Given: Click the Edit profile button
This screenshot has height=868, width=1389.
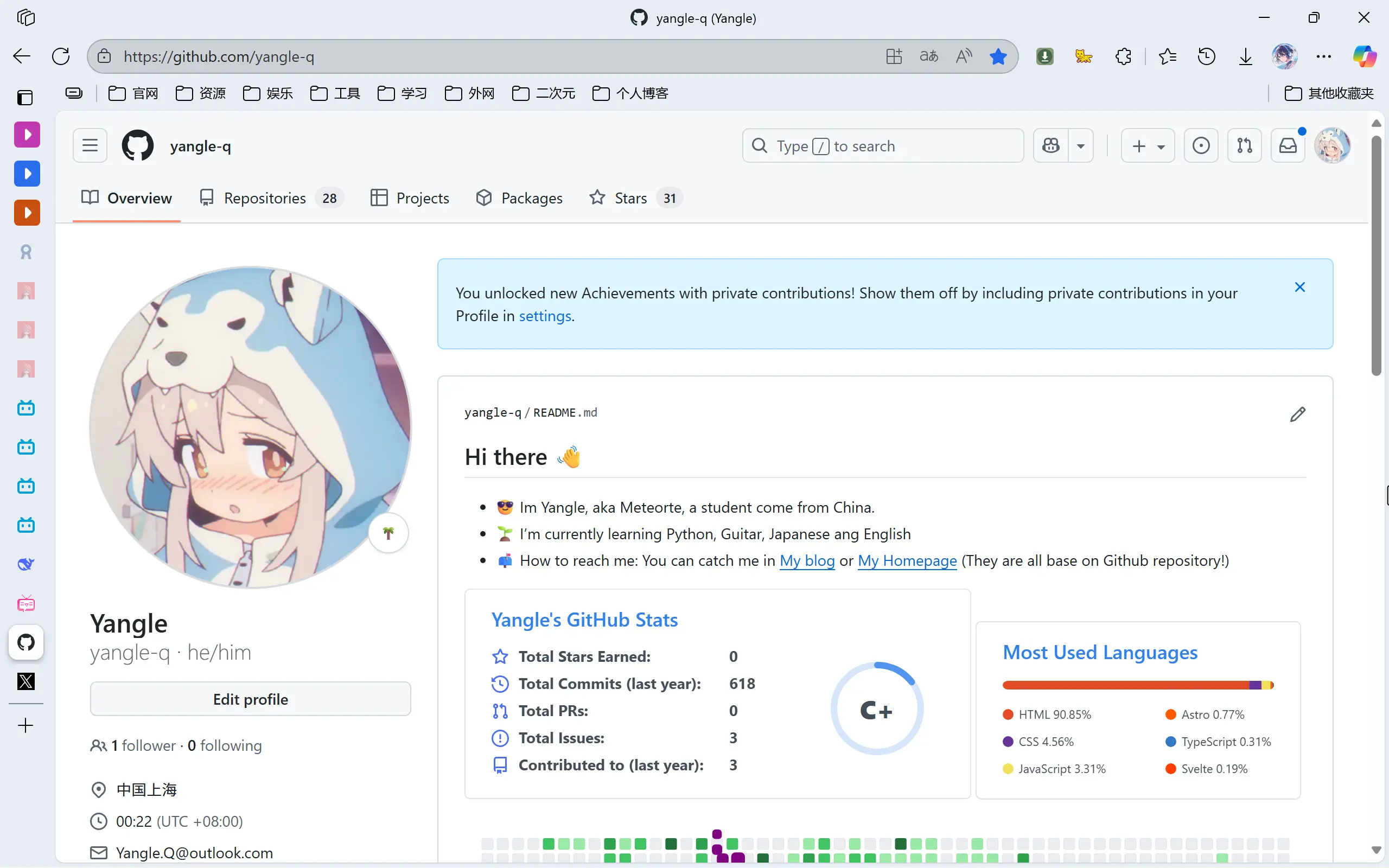Looking at the screenshot, I should tap(250, 699).
